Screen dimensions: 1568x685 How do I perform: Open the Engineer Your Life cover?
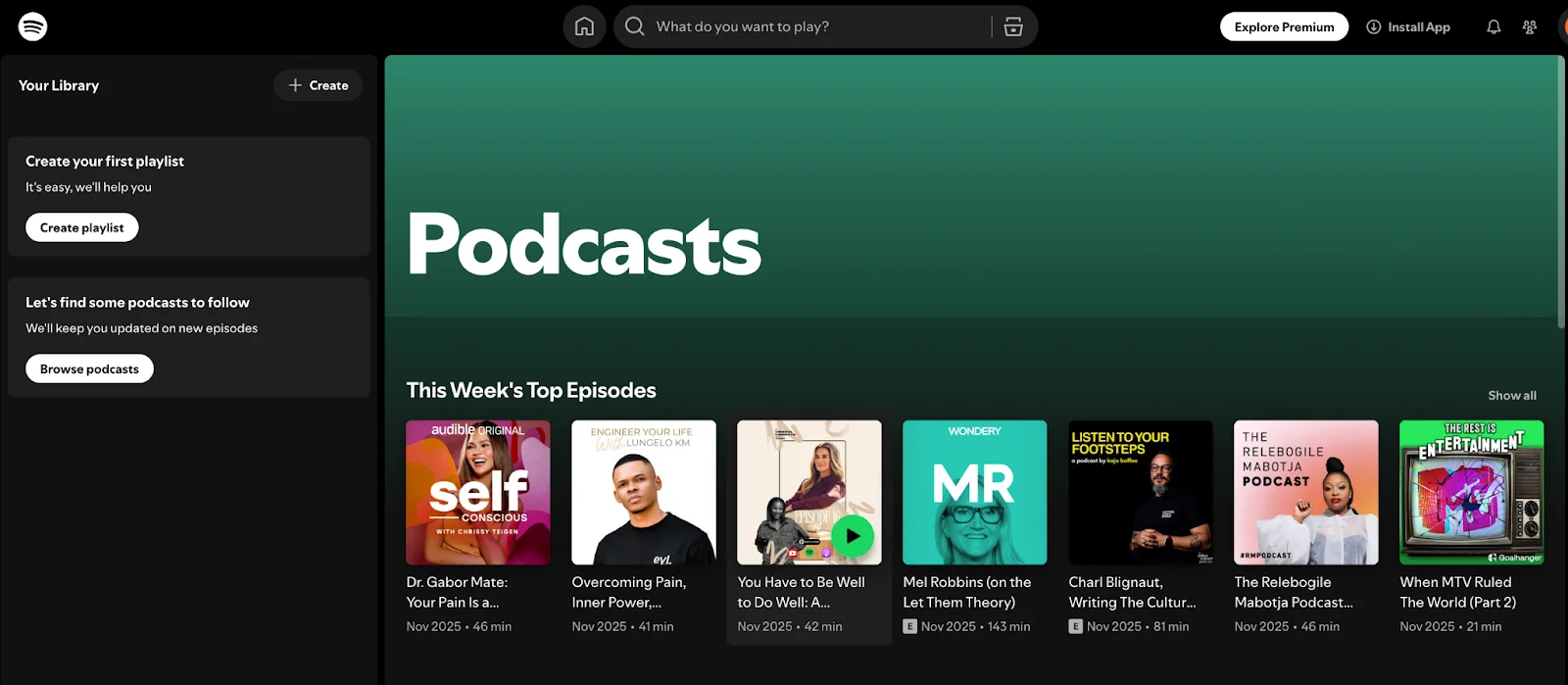point(644,492)
